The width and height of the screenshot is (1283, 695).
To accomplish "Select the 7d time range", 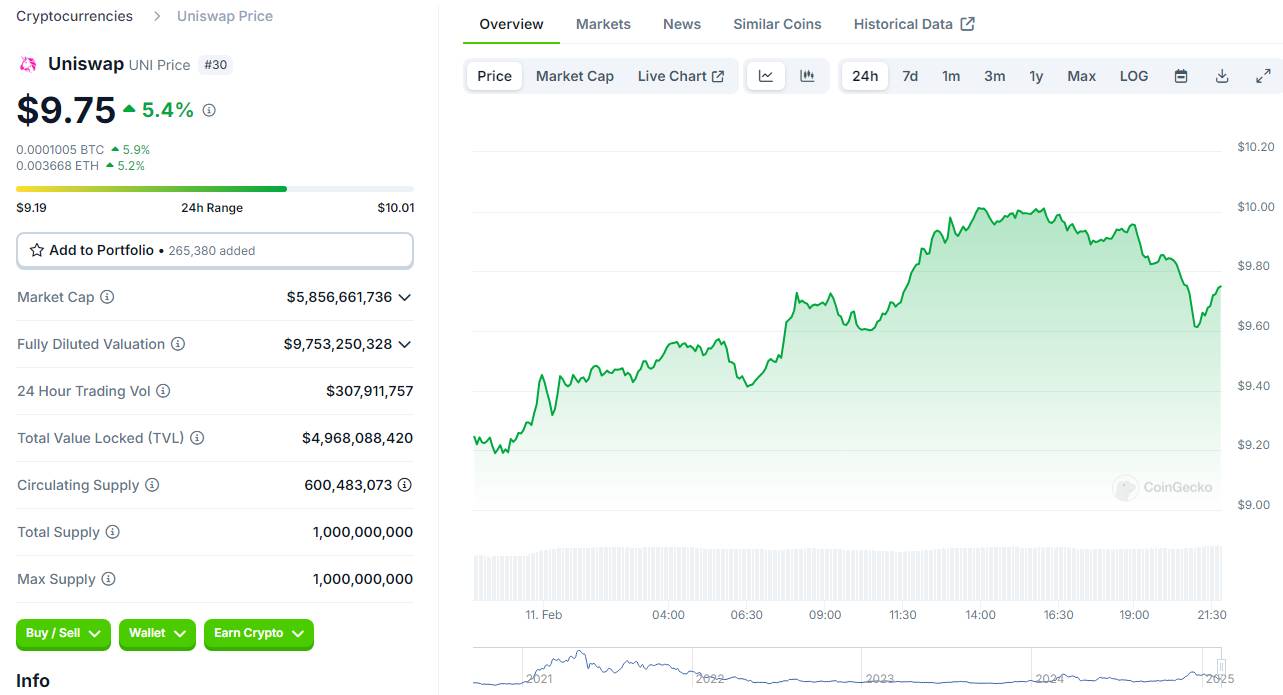I will [x=910, y=76].
